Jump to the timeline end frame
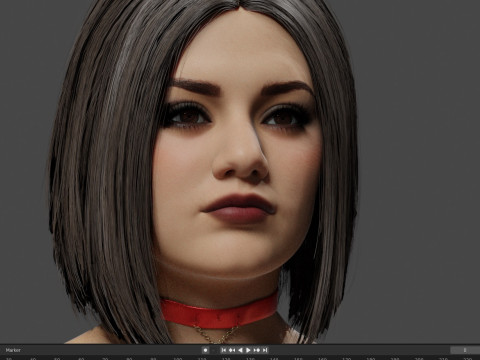480x360 pixels. pyautogui.click(x=265, y=350)
